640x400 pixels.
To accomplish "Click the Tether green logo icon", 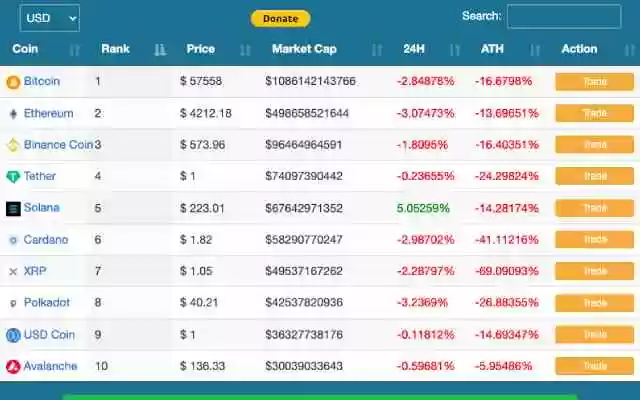I will tap(13, 177).
